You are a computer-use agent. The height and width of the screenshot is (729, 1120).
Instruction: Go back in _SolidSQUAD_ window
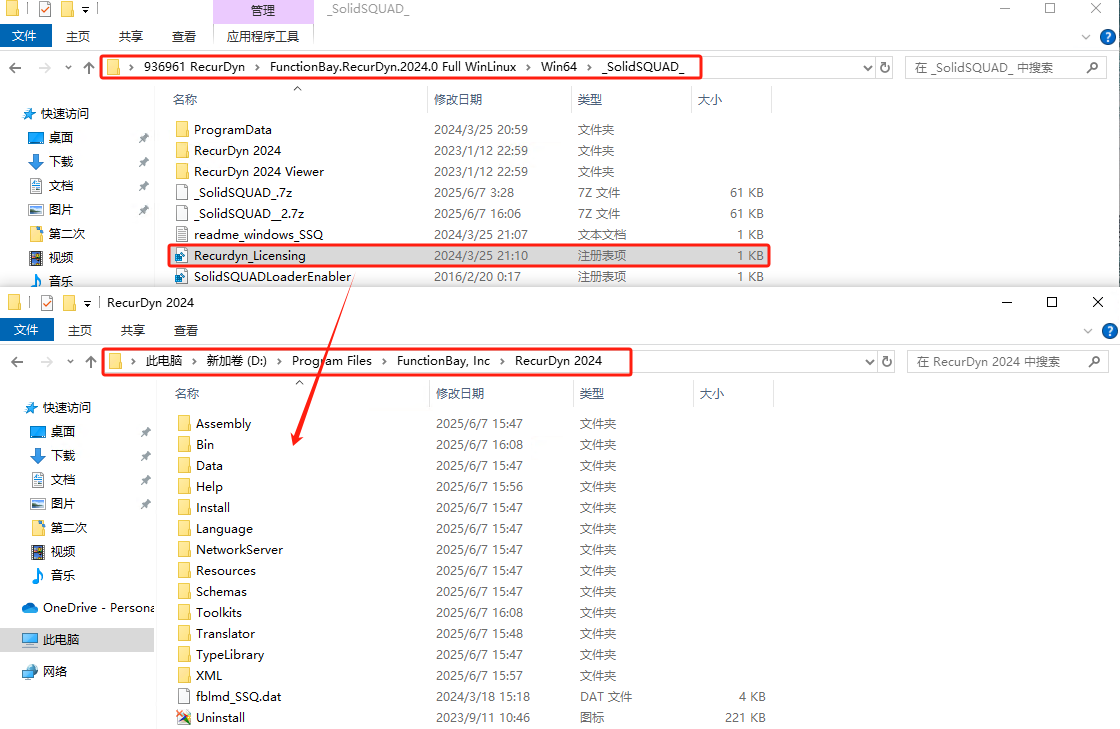(16, 68)
